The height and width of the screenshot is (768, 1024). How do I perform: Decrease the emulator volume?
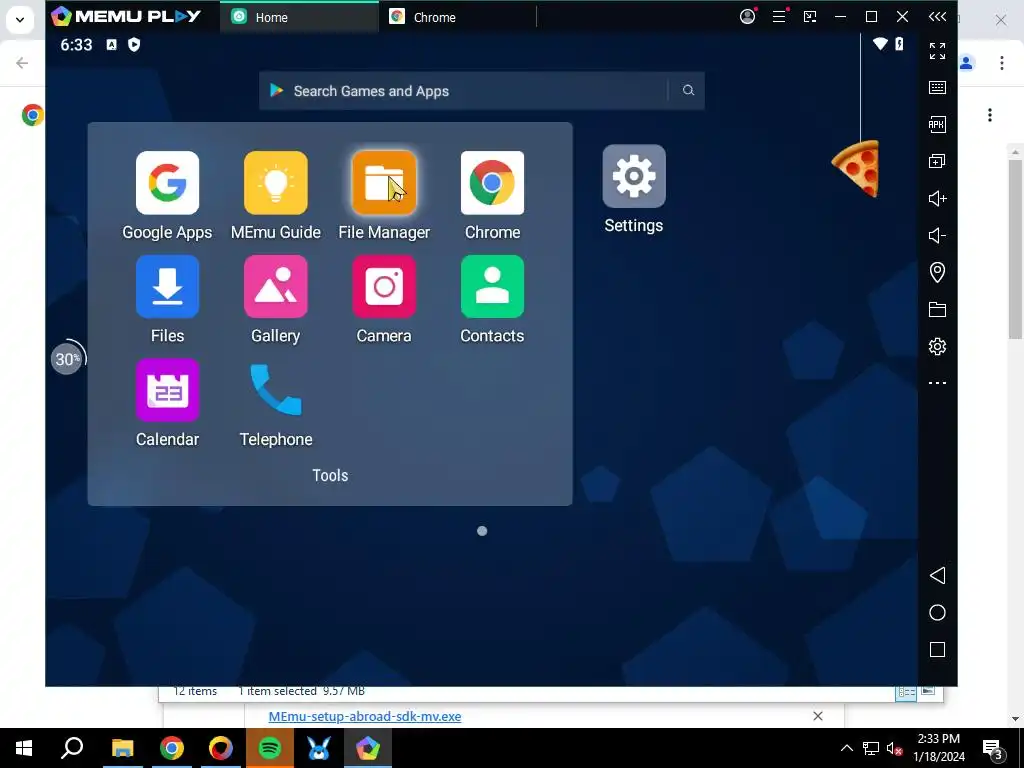(937, 235)
